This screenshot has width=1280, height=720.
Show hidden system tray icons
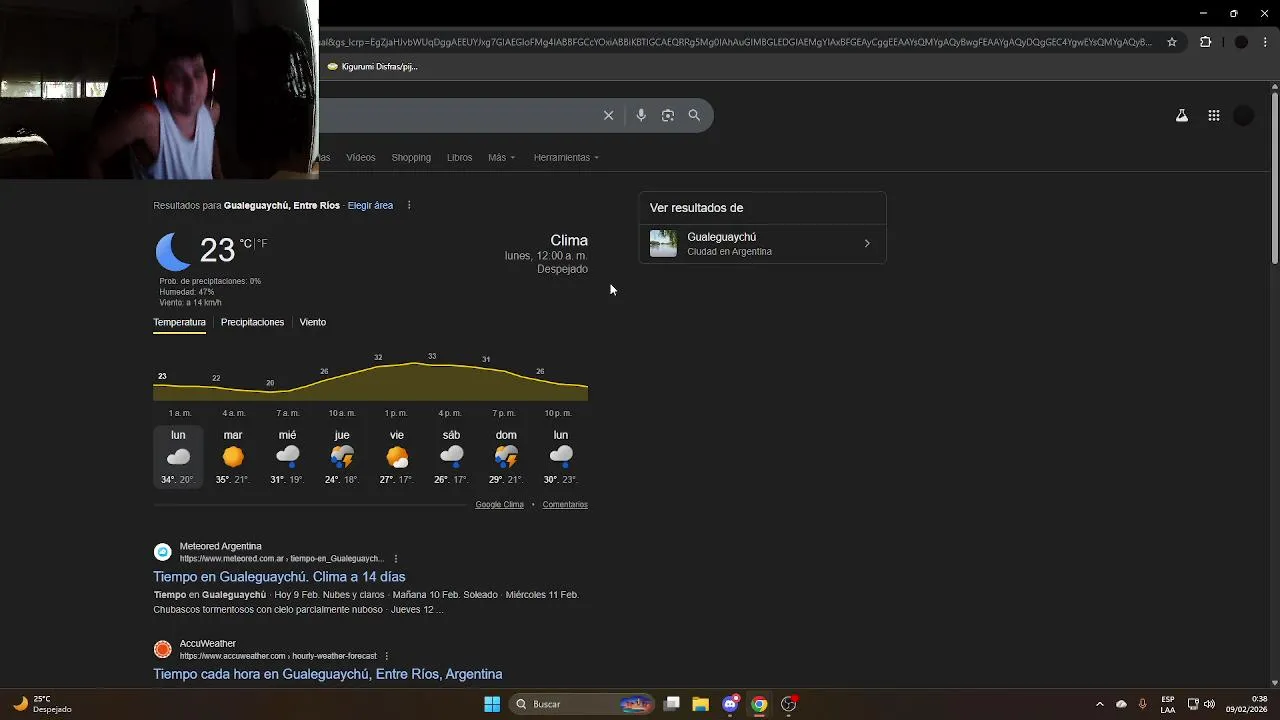click(1100, 704)
